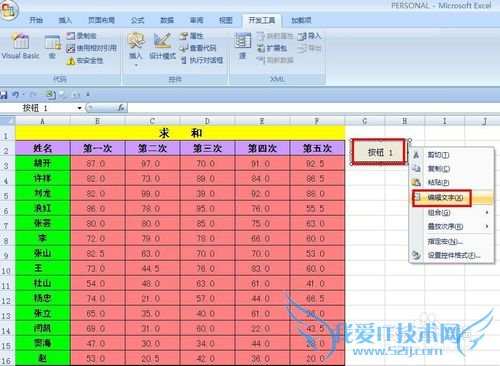Switch to the 公式 tab
The image size is (500, 366).
137,20
